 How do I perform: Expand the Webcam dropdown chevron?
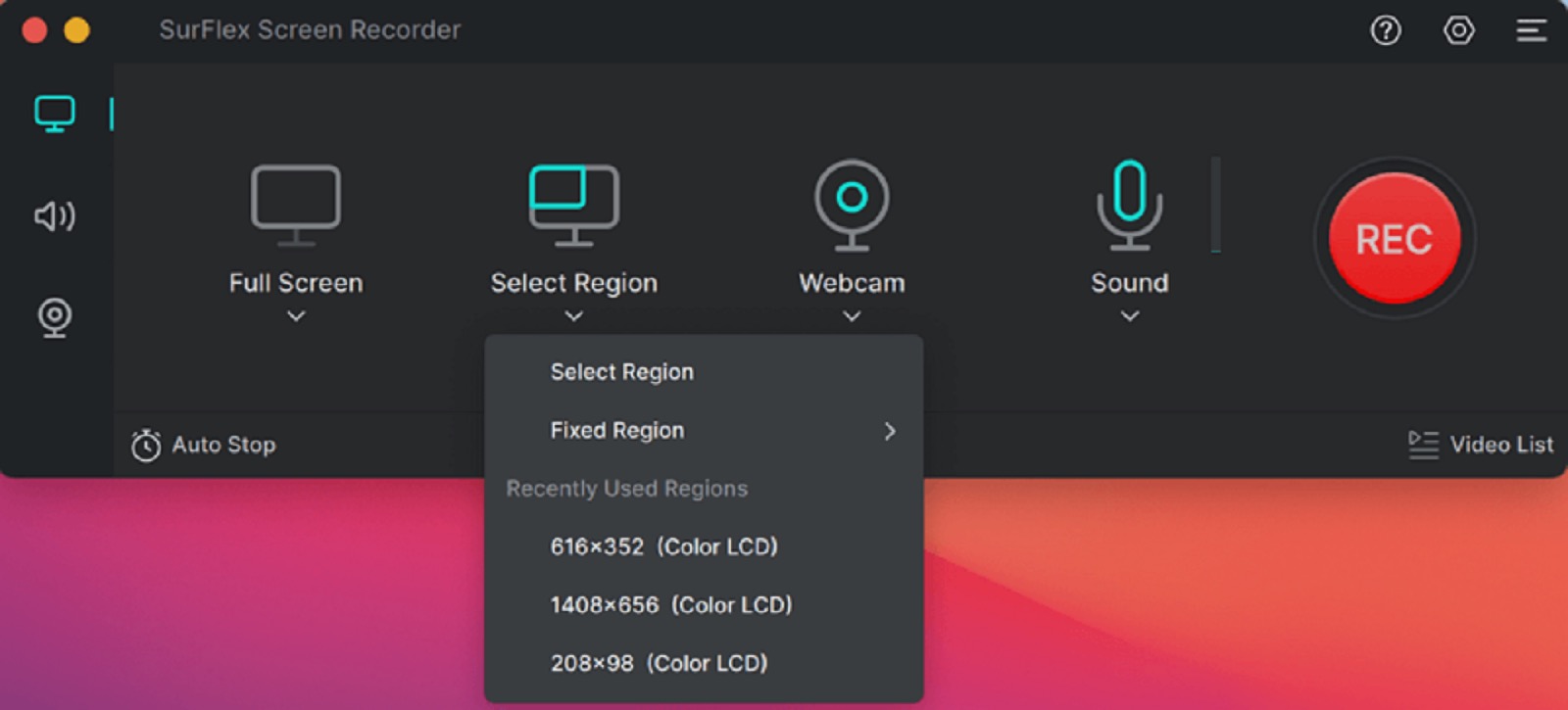pyautogui.click(x=852, y=316)
